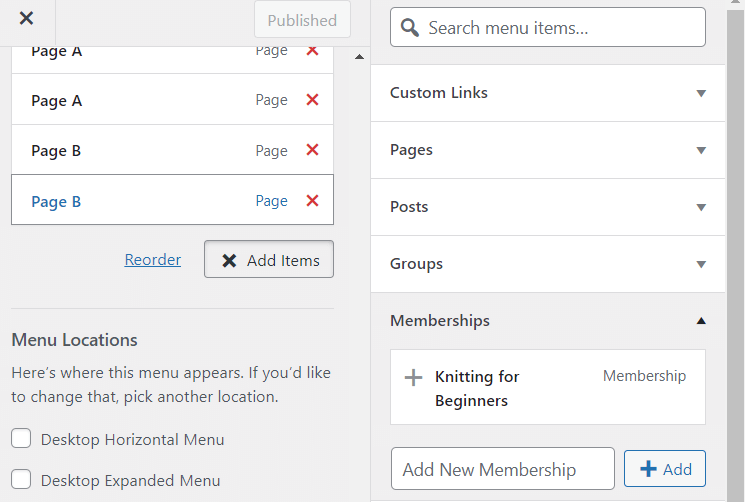
Task: Remove the selected blue Page B item
Action: click(x=312, y=200)
